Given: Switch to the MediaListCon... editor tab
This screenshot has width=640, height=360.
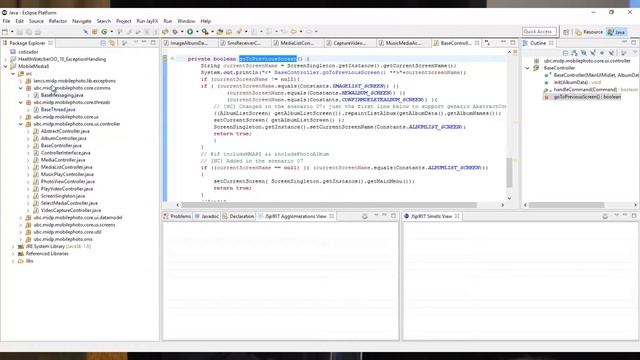Looking at the screenshot, I should coord(297,43).
